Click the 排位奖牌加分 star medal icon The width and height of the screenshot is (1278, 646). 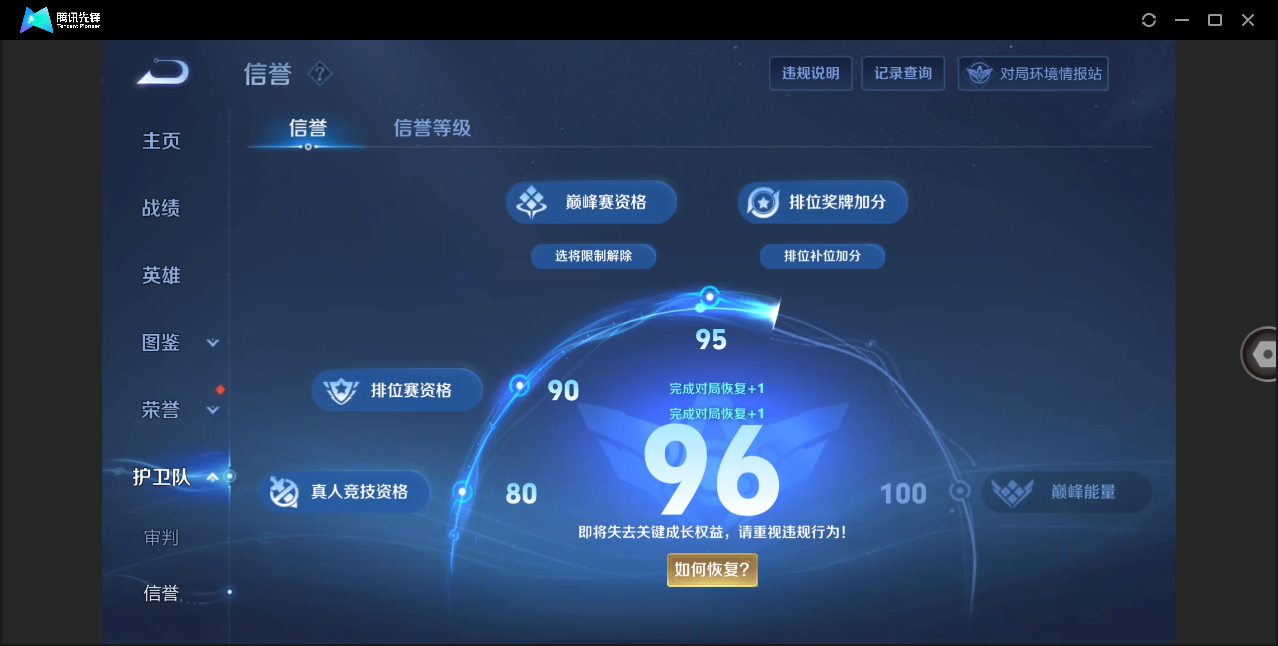click(x=763, y=202)
